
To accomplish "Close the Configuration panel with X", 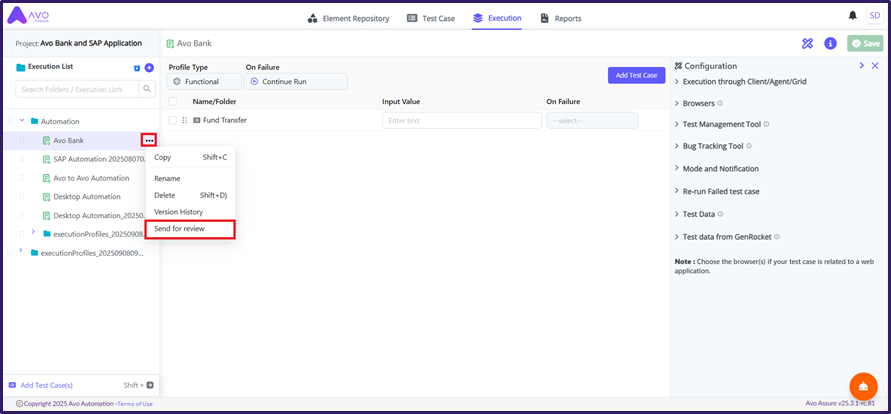I will (x=875, y=66).
